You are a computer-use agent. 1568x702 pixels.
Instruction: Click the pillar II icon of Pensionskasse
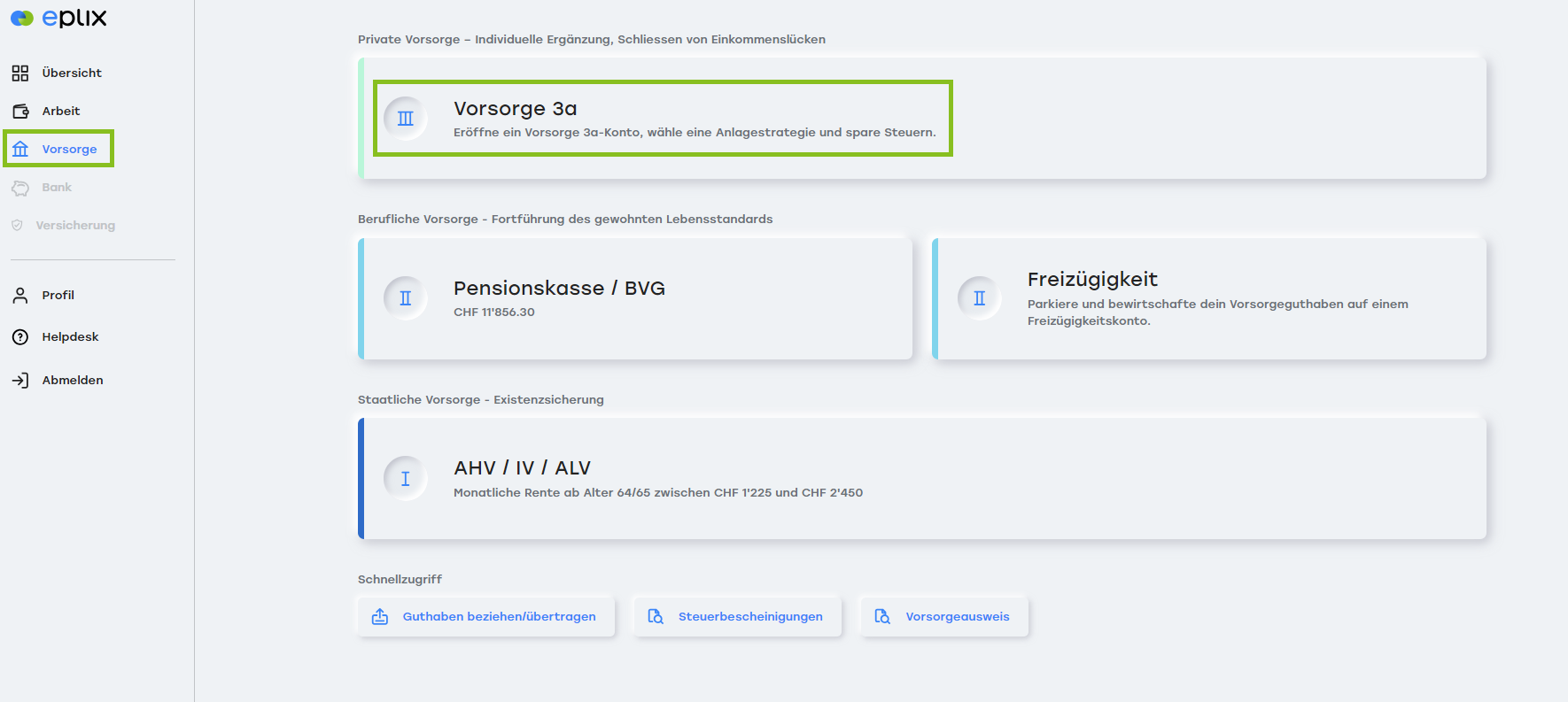point(406,298)
